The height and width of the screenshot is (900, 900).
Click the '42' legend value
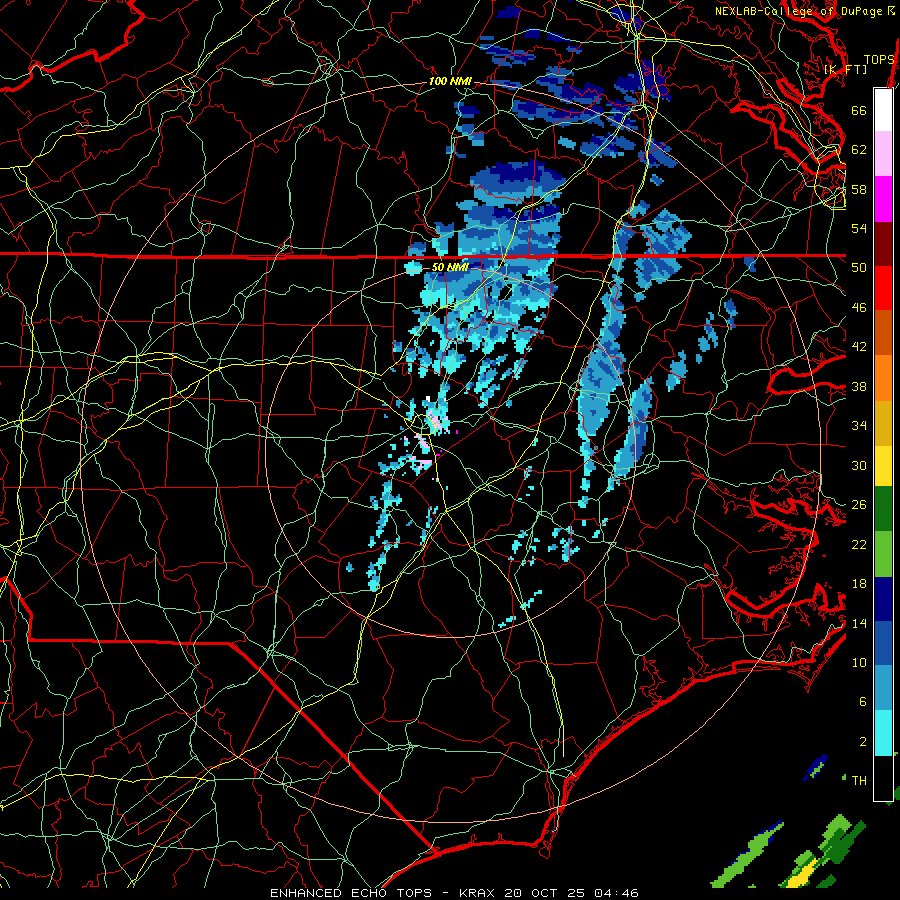coord(859,347)
